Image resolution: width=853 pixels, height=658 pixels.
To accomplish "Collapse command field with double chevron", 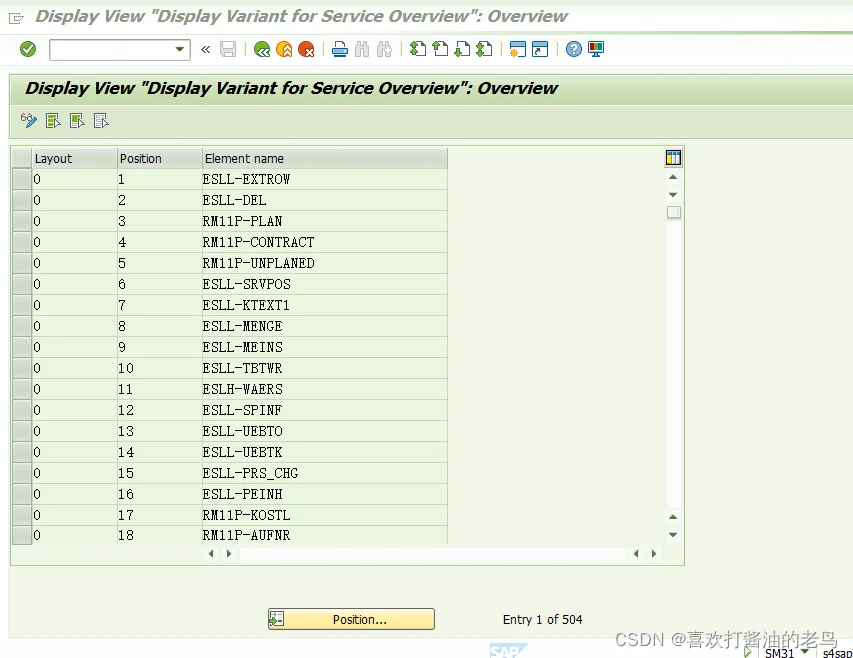I will pos(206,49).
